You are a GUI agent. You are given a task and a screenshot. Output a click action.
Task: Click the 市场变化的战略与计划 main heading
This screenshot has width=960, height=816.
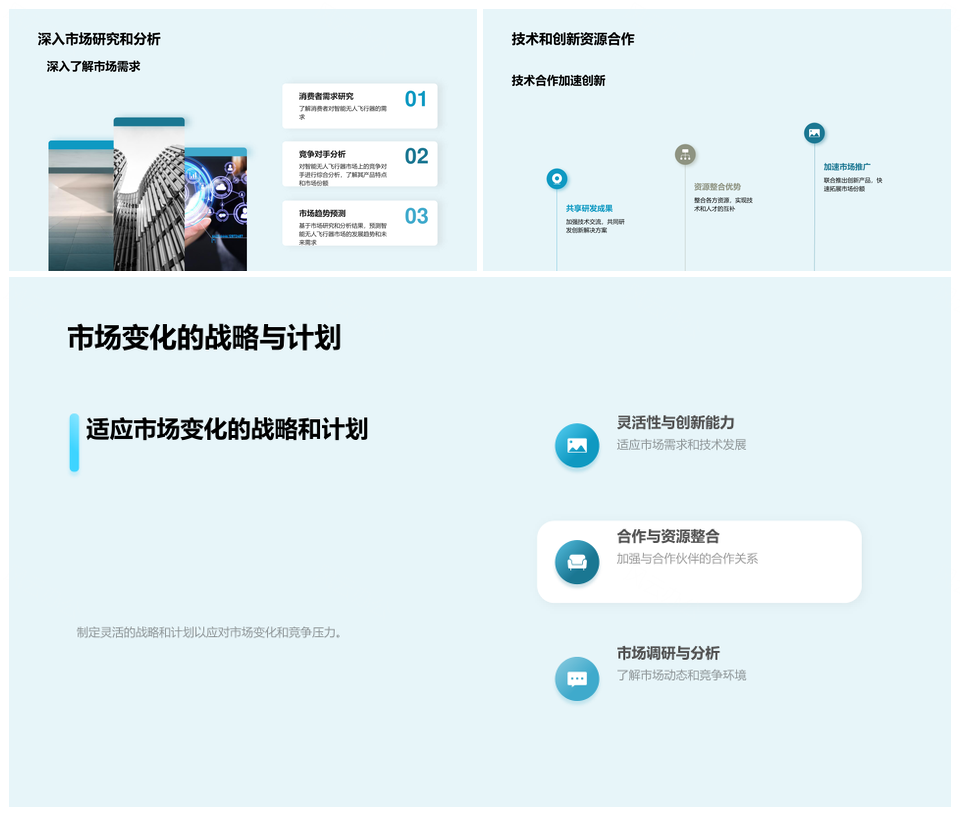[204, 337]
